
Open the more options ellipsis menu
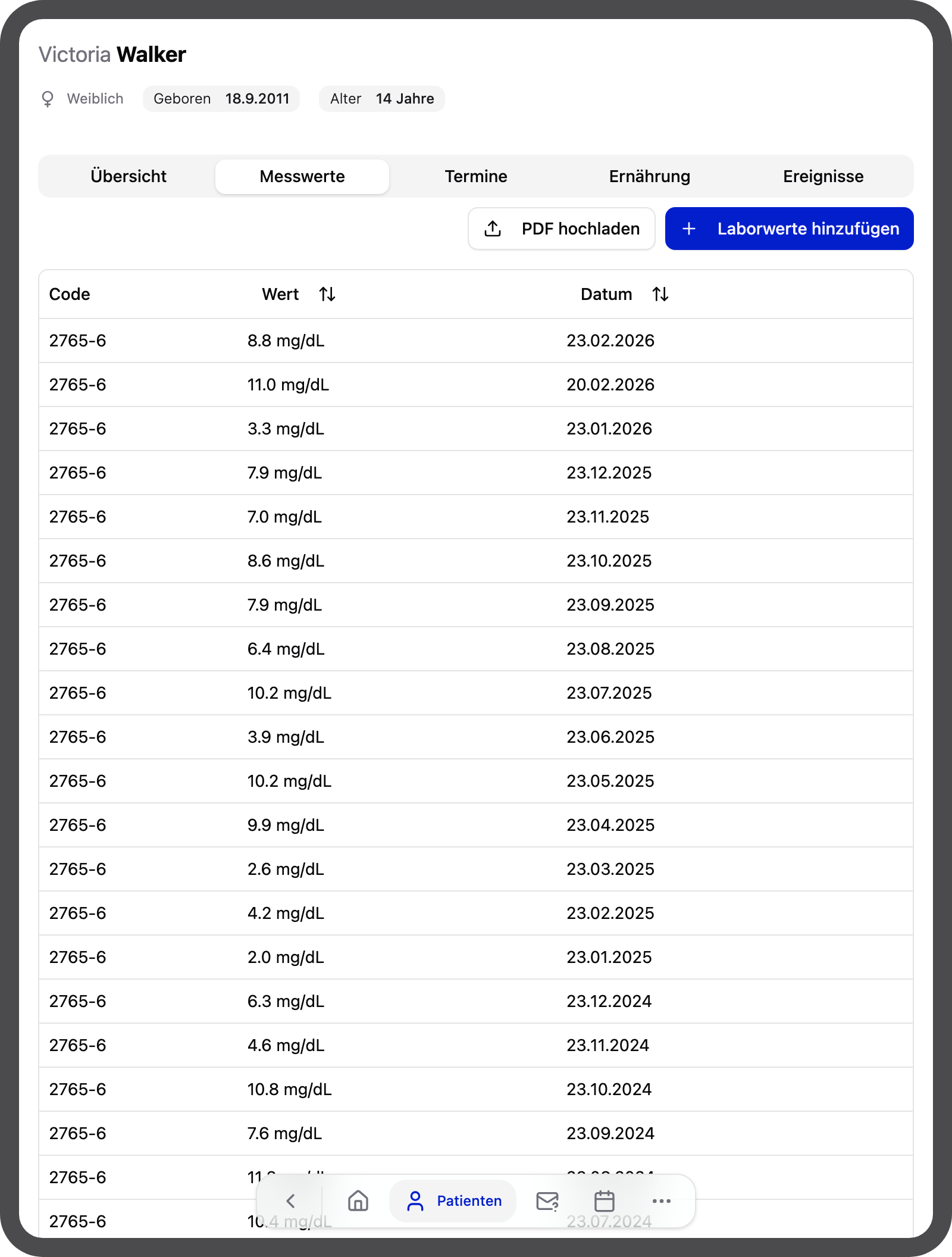(662, 1201)
